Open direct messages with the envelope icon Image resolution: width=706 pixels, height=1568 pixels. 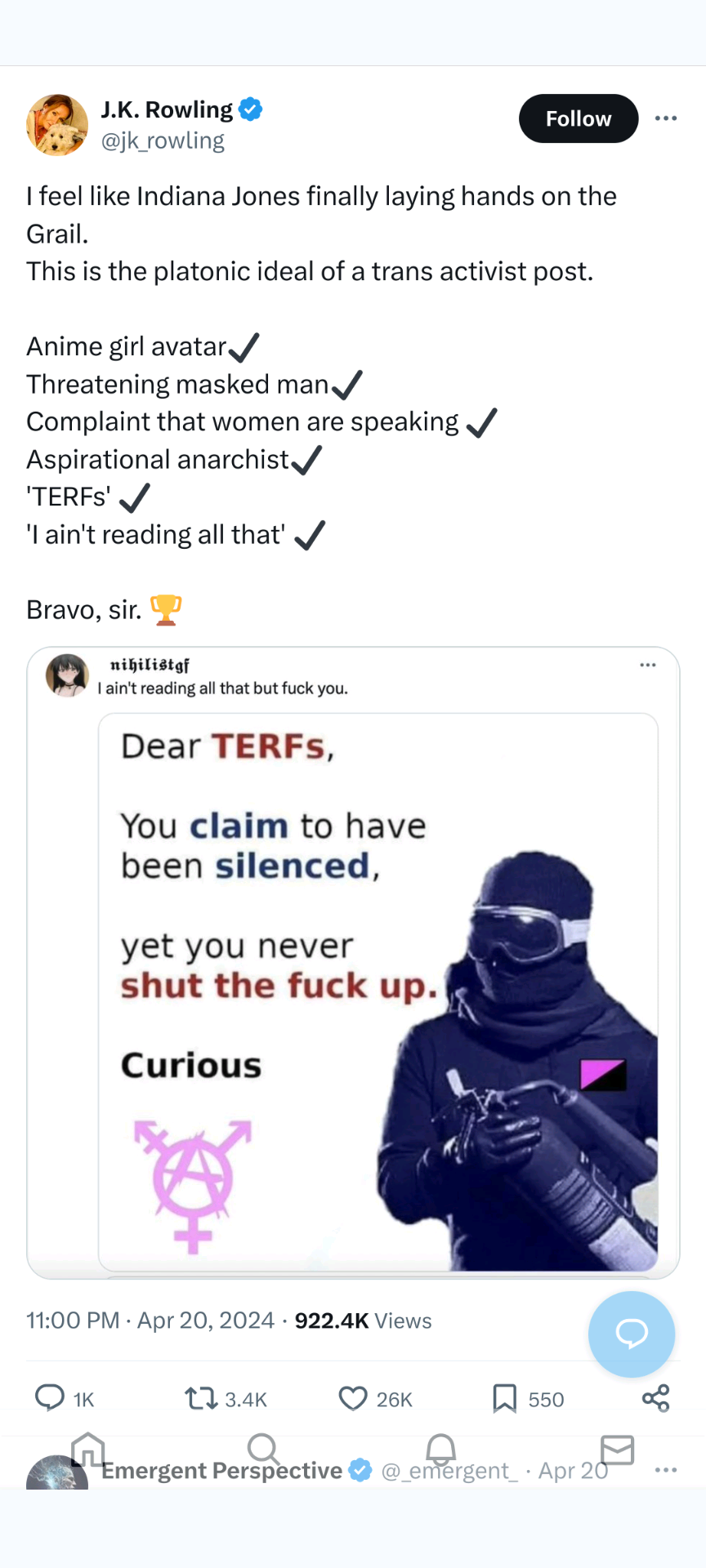(617, 1450)
